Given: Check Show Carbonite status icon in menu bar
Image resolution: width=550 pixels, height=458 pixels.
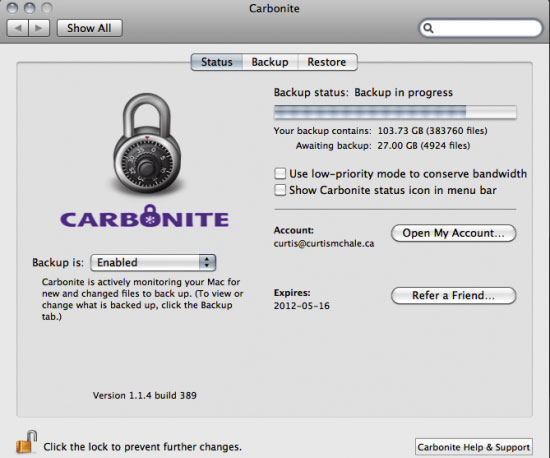Looking at the screenshot, I should click(280, 190).
